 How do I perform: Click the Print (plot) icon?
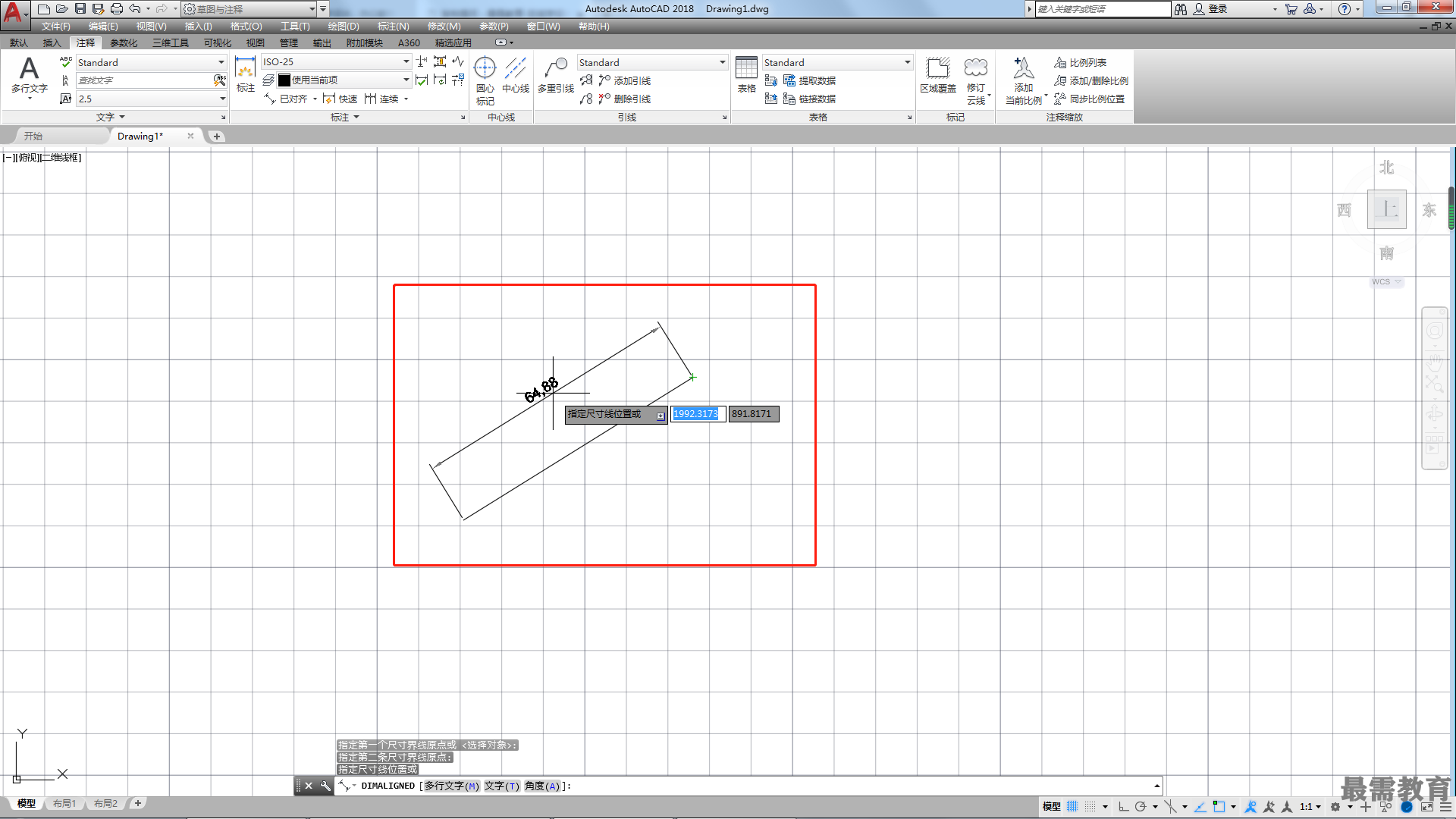pos(117,9)
